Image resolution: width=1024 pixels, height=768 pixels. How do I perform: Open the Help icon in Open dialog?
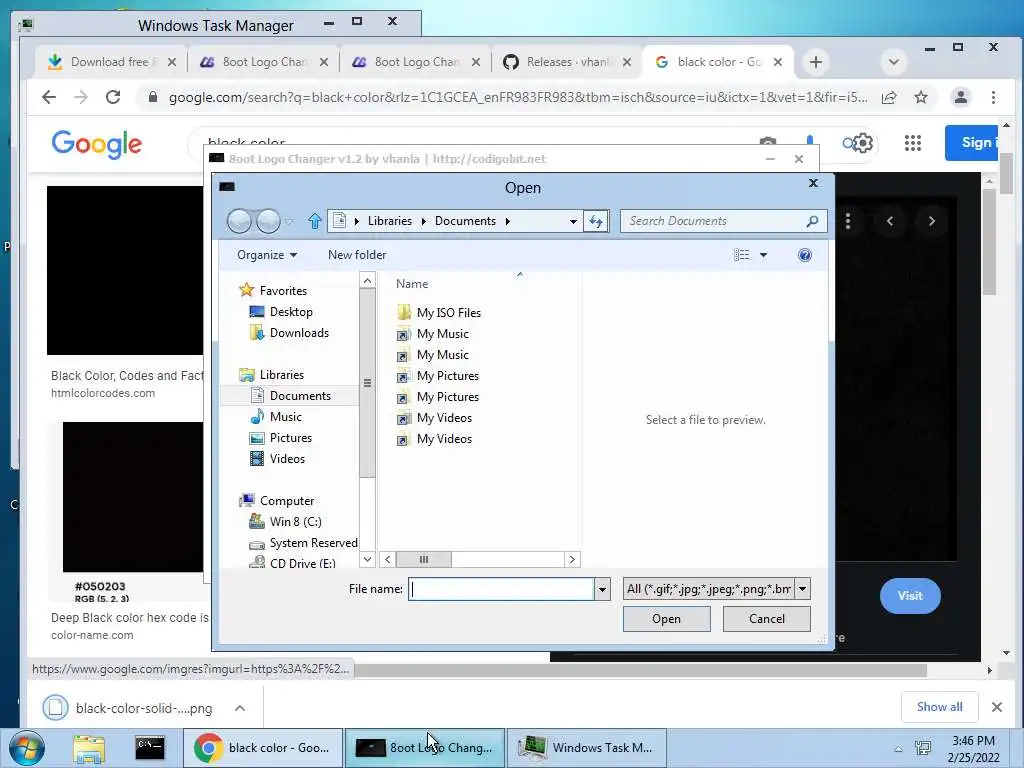pos(805,255)
